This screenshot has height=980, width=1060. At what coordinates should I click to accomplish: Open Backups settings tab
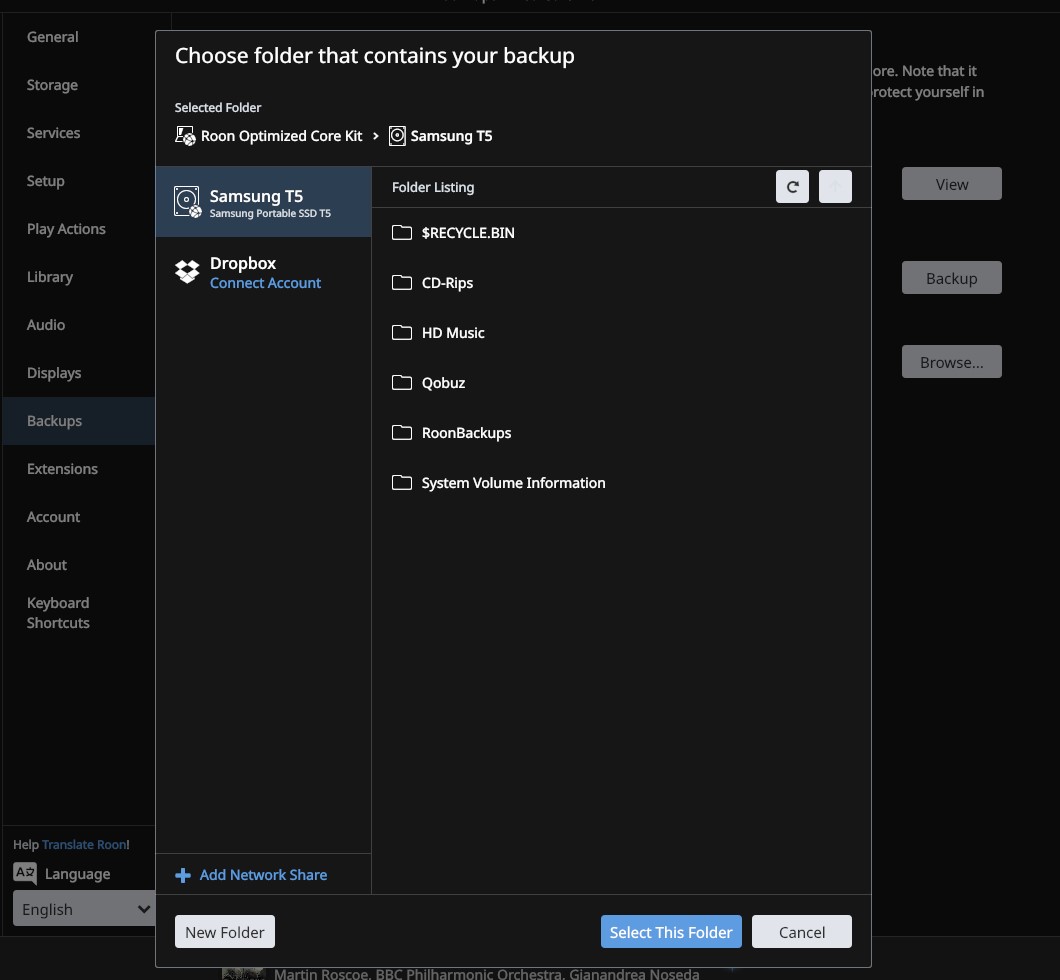click(78, 421)
